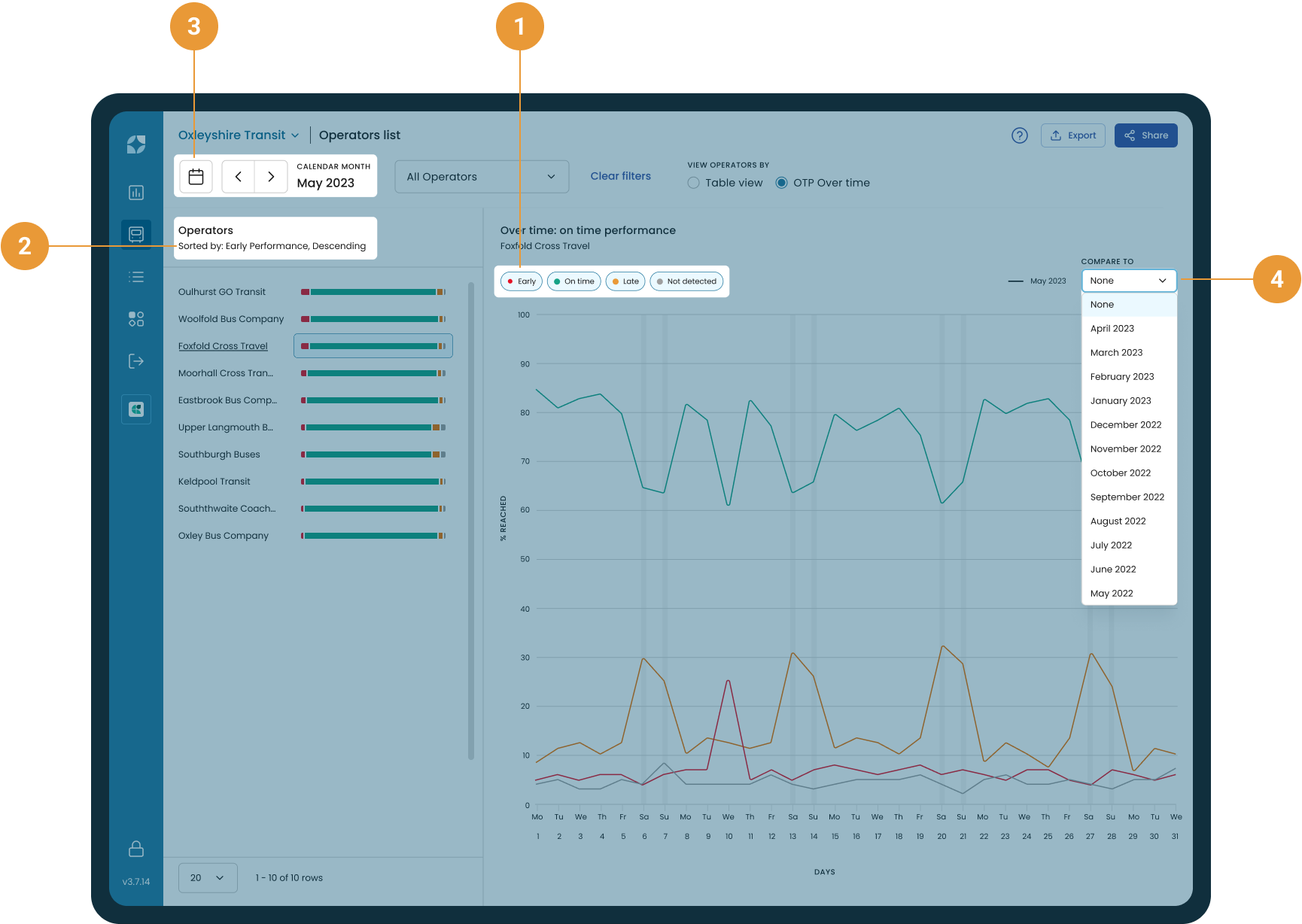Open the All Operators filter dropdown
The image size is (1302, 924).
point(482,177)
